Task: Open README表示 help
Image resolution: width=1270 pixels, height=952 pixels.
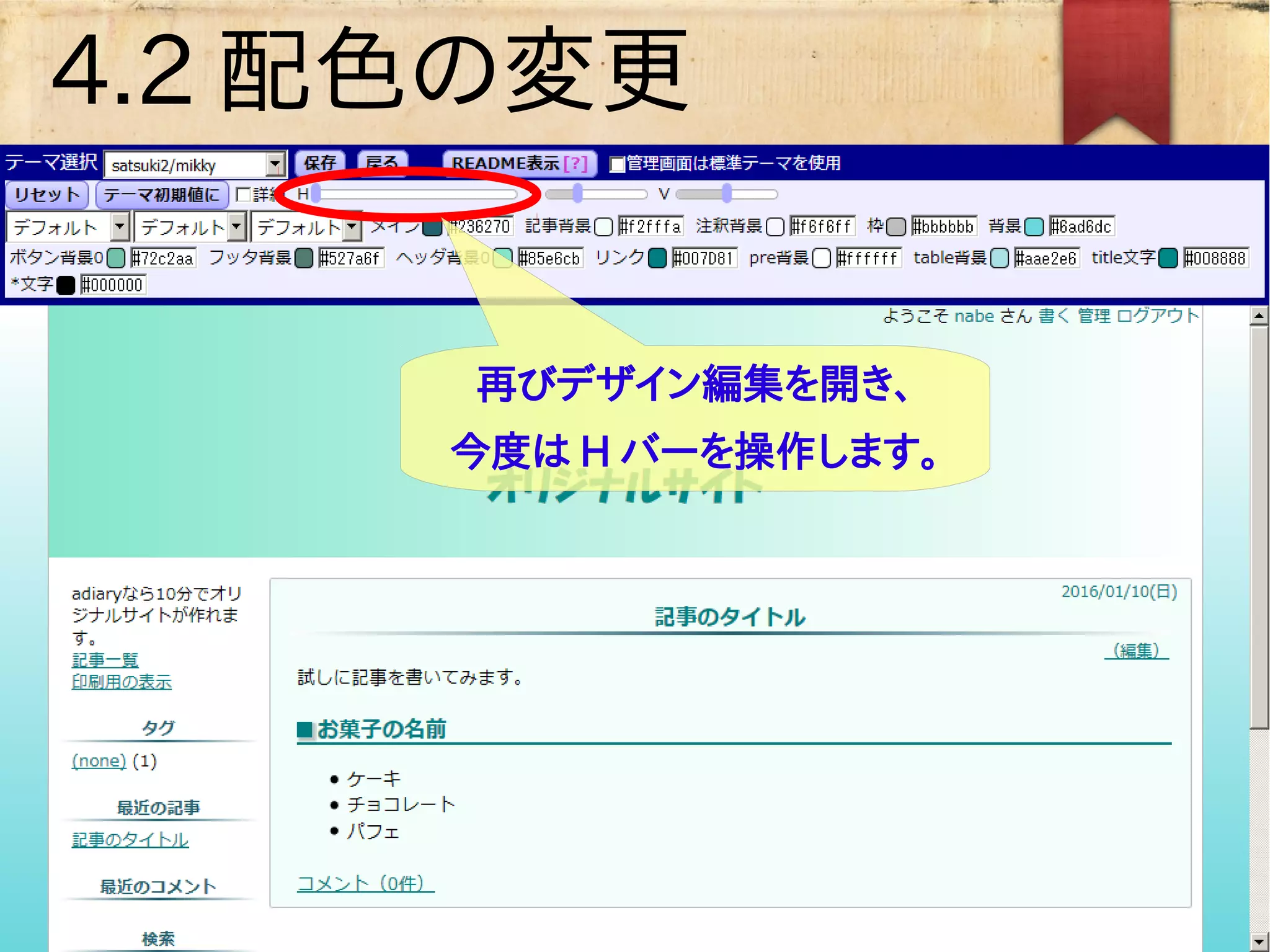Action: 519,164
